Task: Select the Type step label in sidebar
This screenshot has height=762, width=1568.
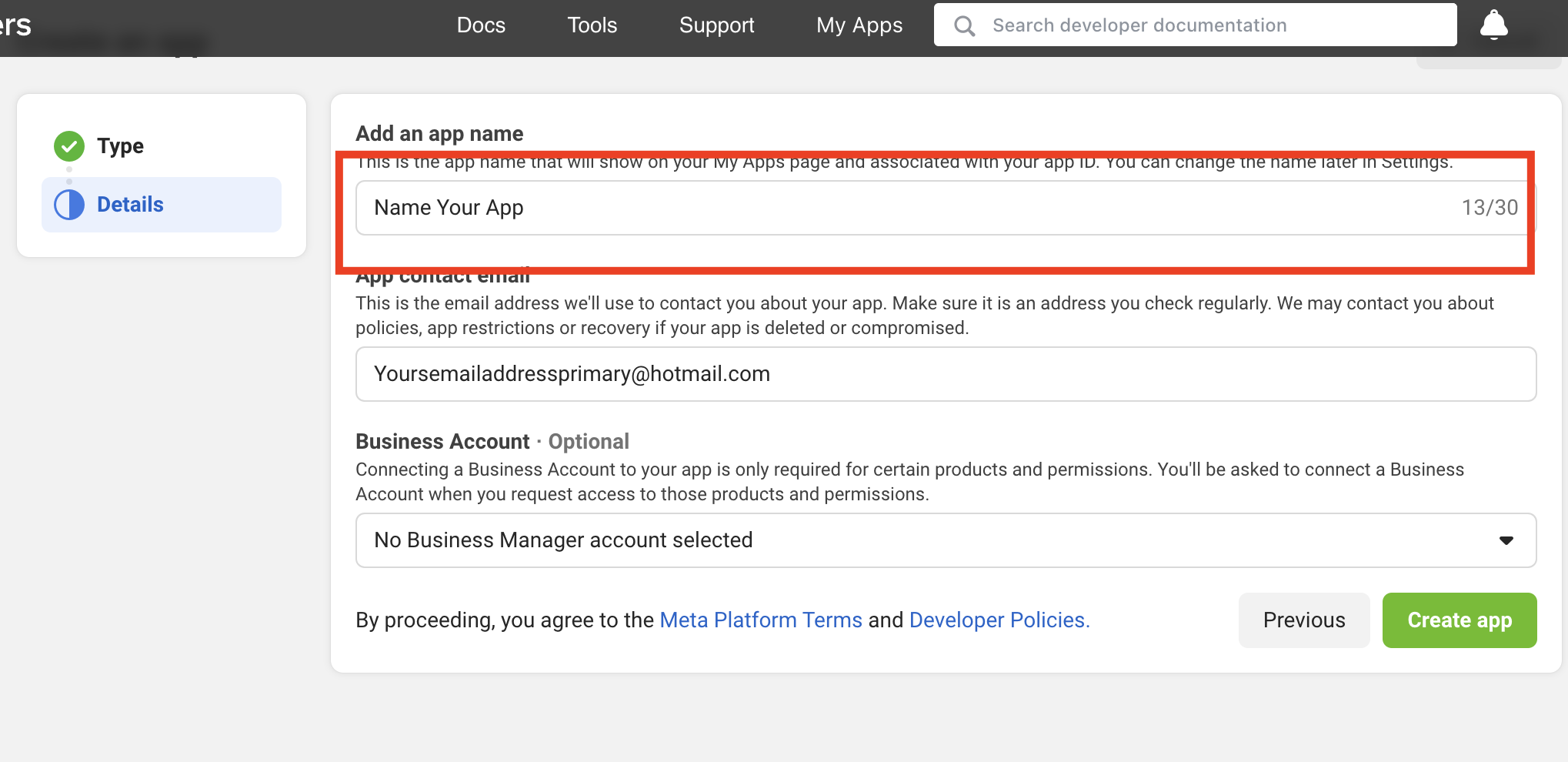Action: (121, 145)
